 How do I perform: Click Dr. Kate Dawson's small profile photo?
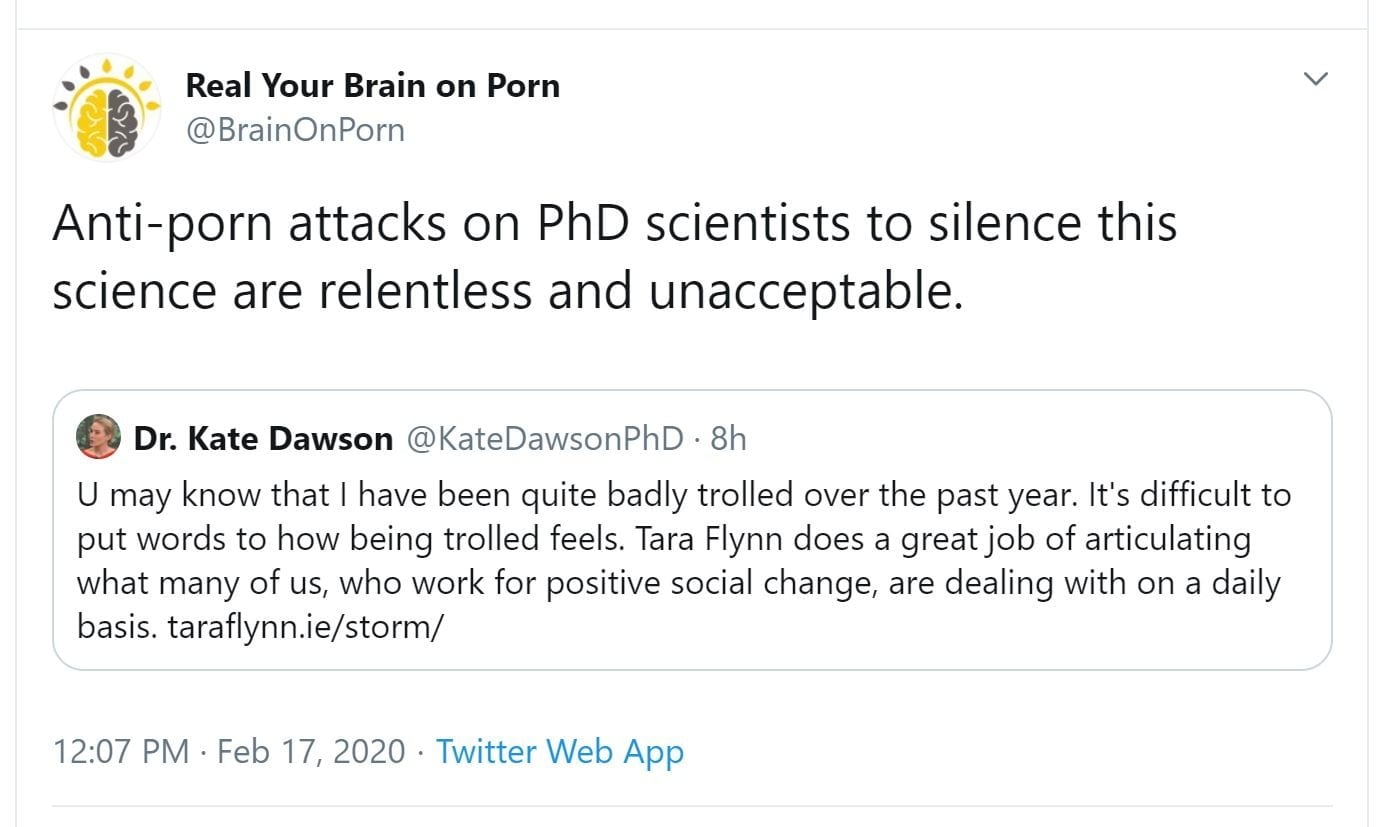(98, 437)
